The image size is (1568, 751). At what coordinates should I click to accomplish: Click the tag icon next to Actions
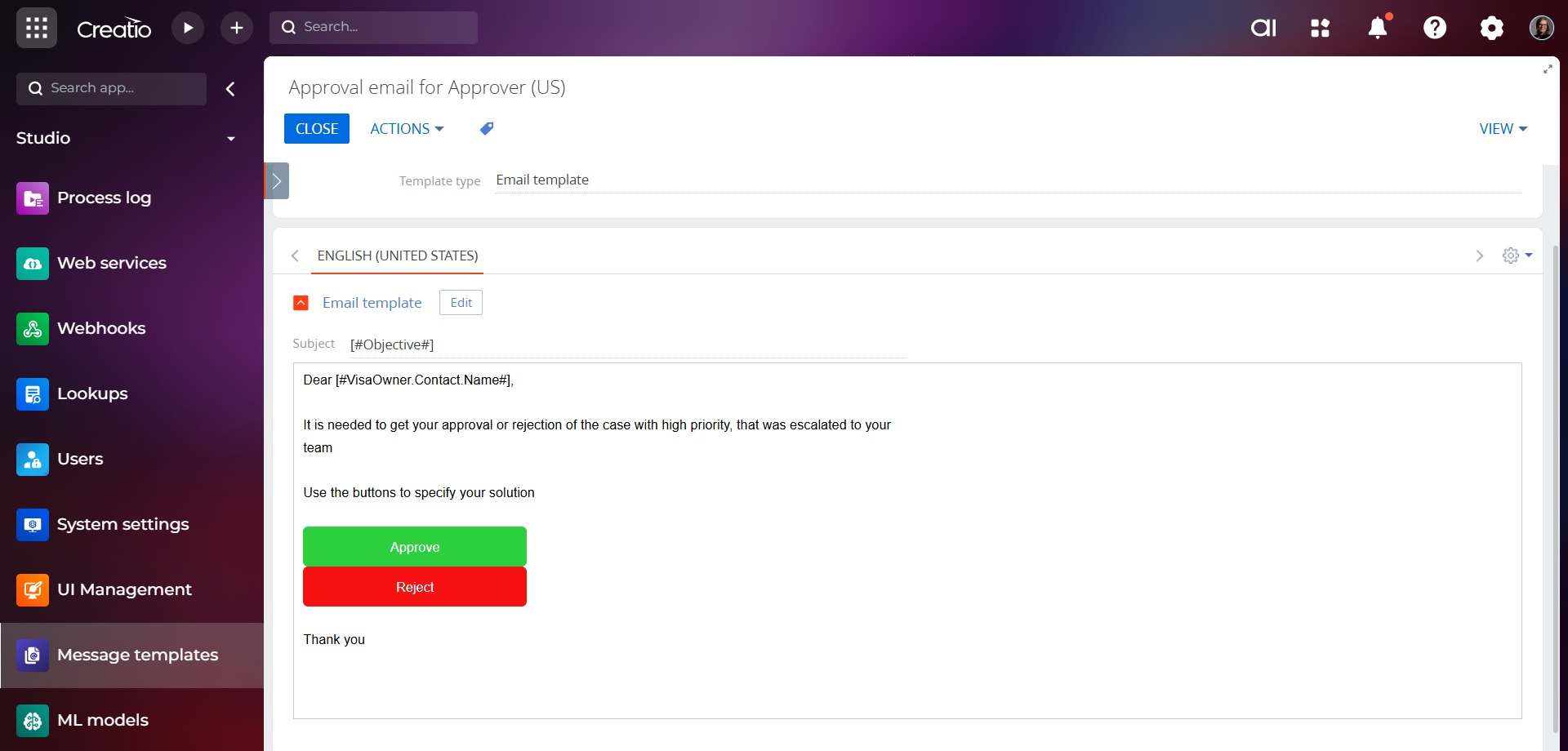(487, 128)
